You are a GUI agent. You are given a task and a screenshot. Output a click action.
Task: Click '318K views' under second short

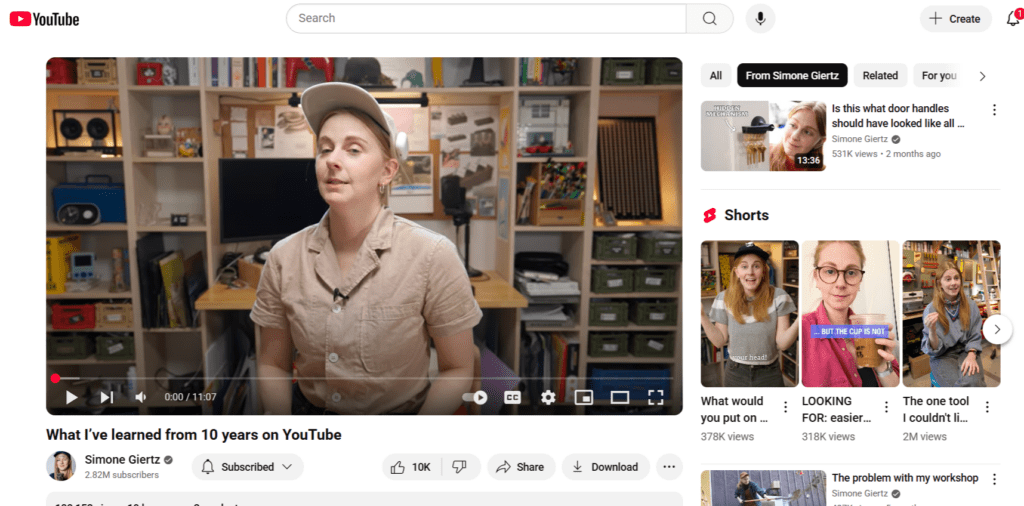coord(828,436)
